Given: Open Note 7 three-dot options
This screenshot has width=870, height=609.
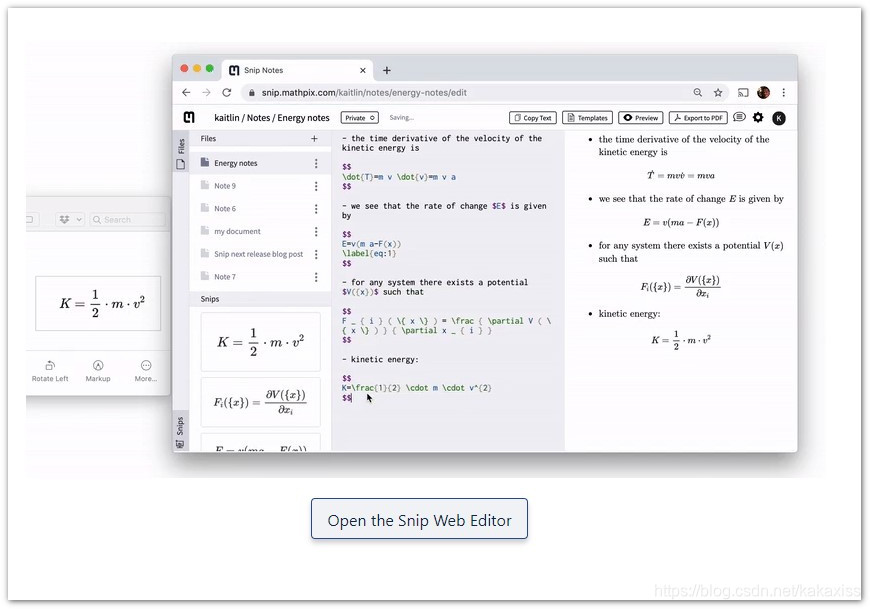Looking at the screenshot, I should click(316, 277).
